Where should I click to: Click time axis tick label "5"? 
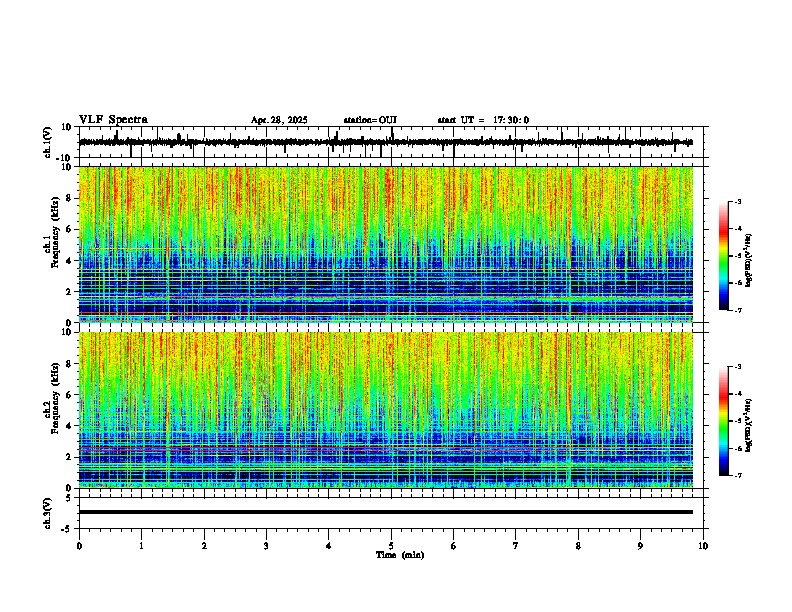pyautogui.click(x=391, y=546)
